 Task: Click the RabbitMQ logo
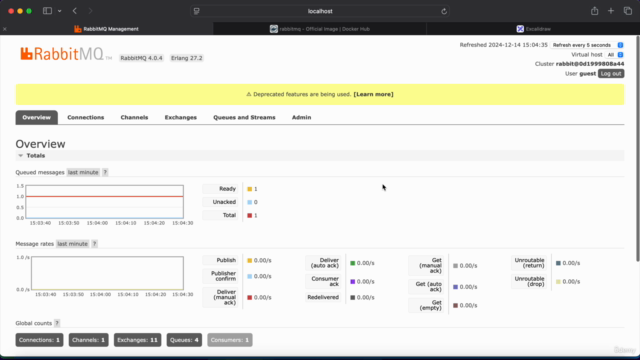click(x=65, y=54)
